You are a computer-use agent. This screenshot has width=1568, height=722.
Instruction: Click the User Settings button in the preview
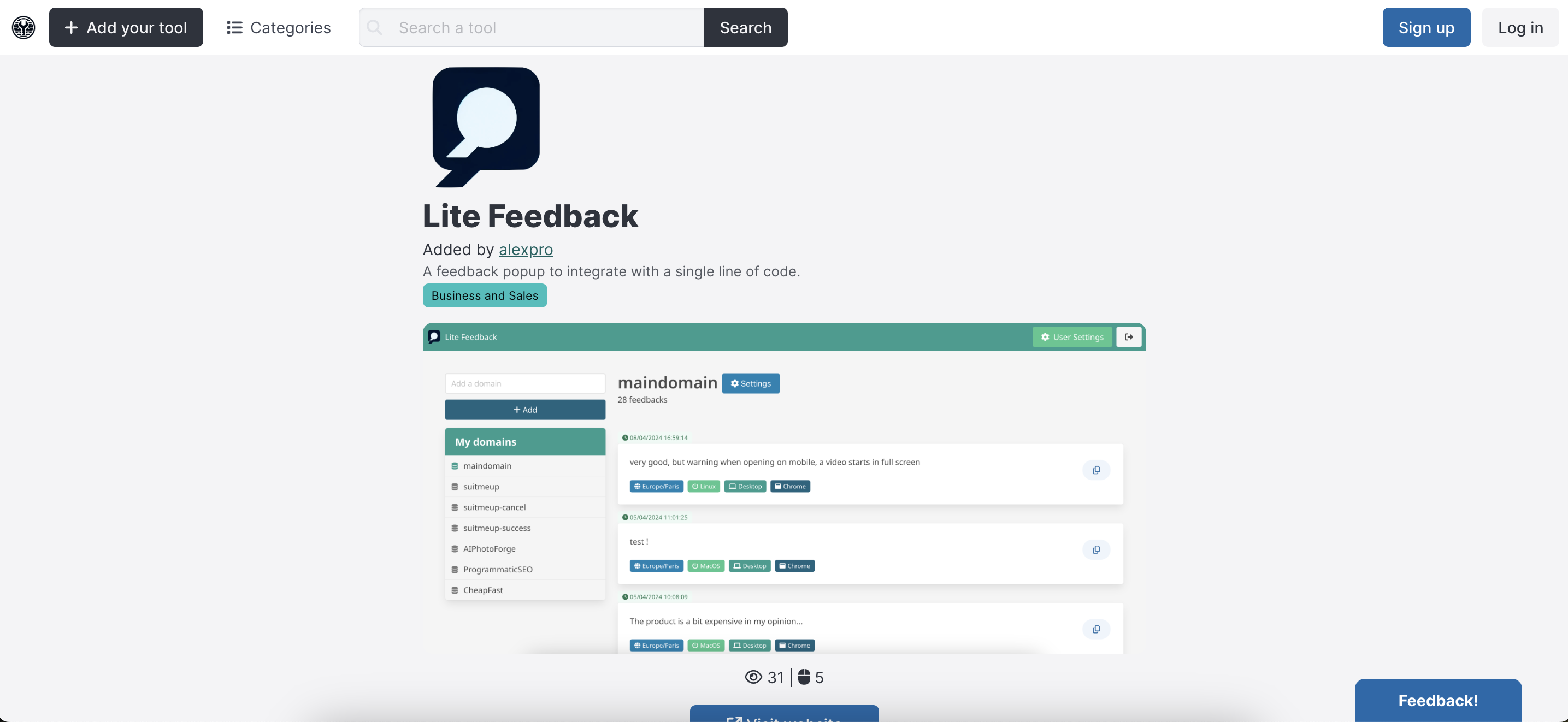tap(1072, 337)
